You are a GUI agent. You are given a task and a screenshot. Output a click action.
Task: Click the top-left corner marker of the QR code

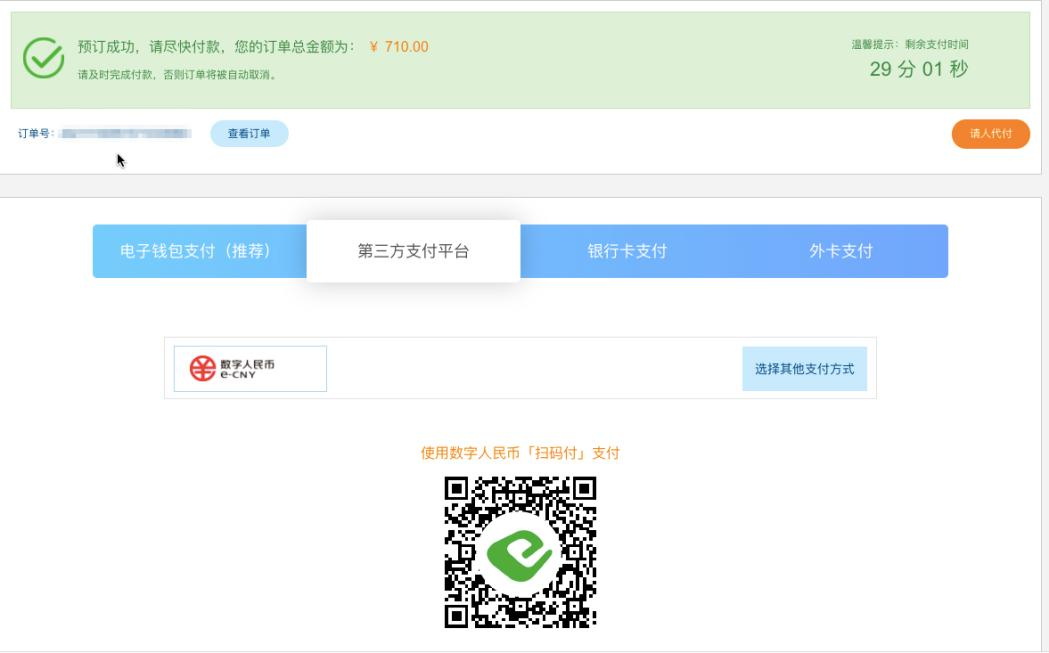point(456,488)
